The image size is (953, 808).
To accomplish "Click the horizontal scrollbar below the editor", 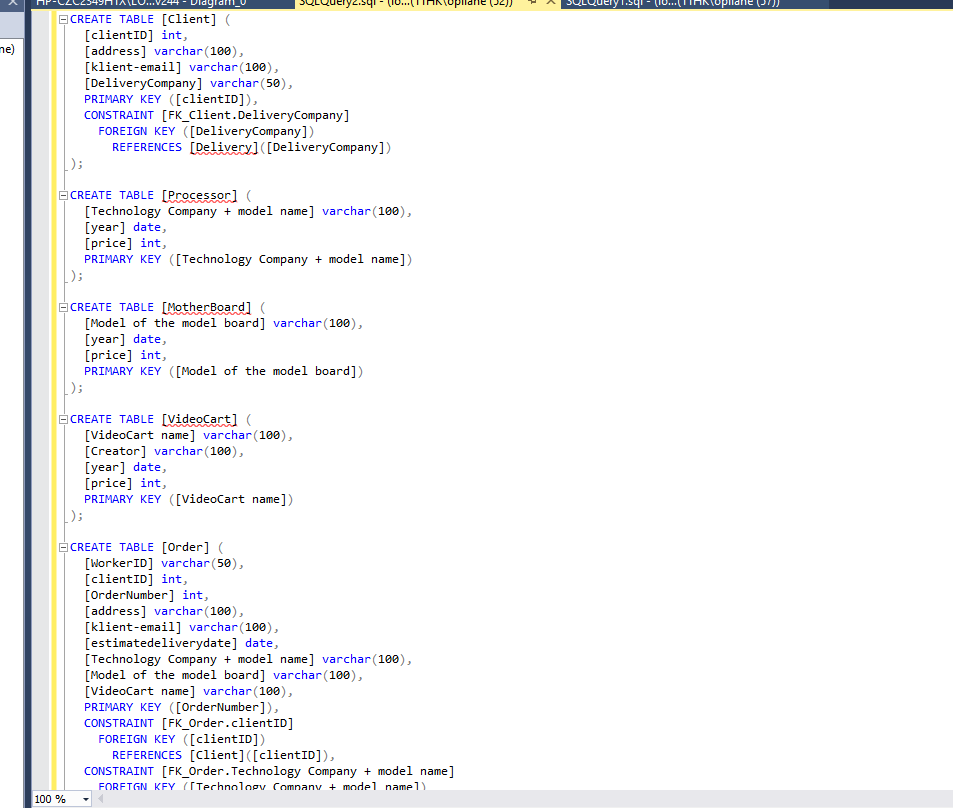I will pos(500,799).
